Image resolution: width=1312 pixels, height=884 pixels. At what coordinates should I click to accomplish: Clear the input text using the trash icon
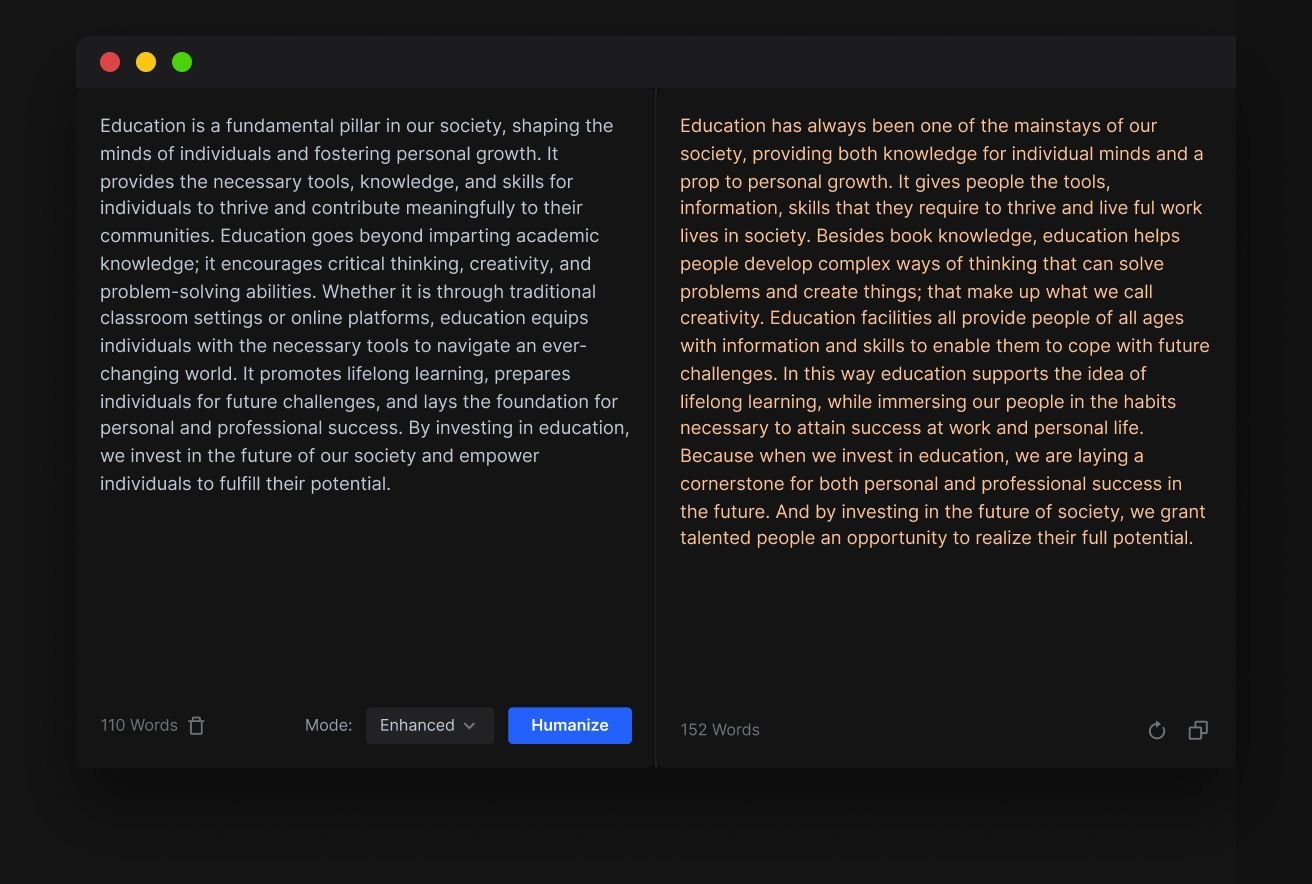pyautogui.click(x=196, y=725)
